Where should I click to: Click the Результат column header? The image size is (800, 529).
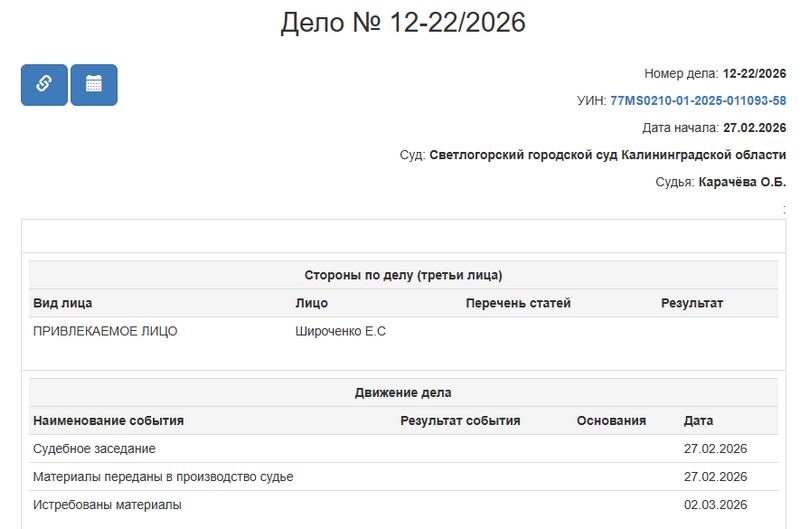click(691, 303)
